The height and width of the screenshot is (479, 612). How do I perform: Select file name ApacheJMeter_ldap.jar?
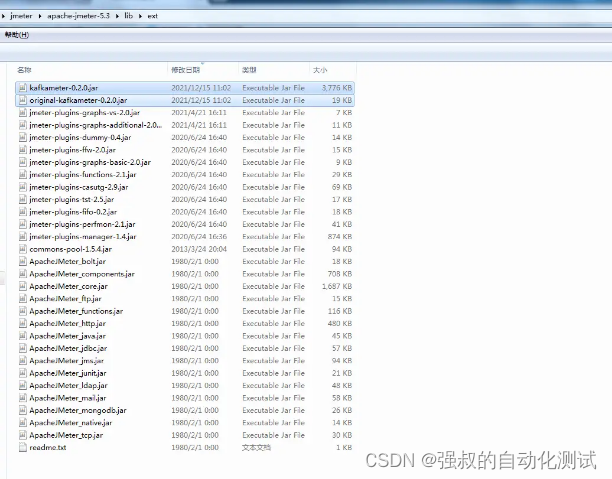tap(68, 385)
